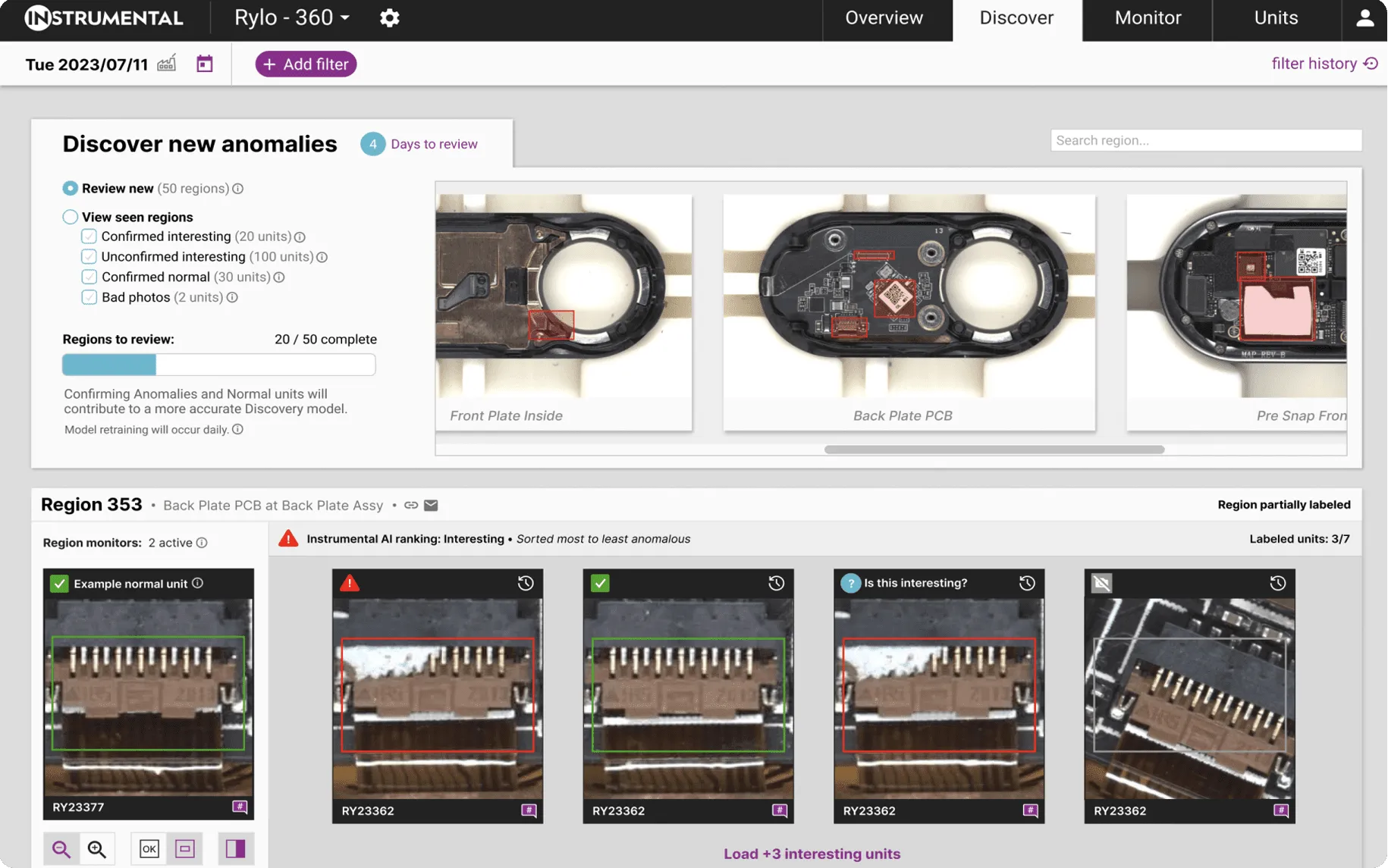The image size is (1388, 868).
Task: Click the Add filter button
Action: click(306, 64)
